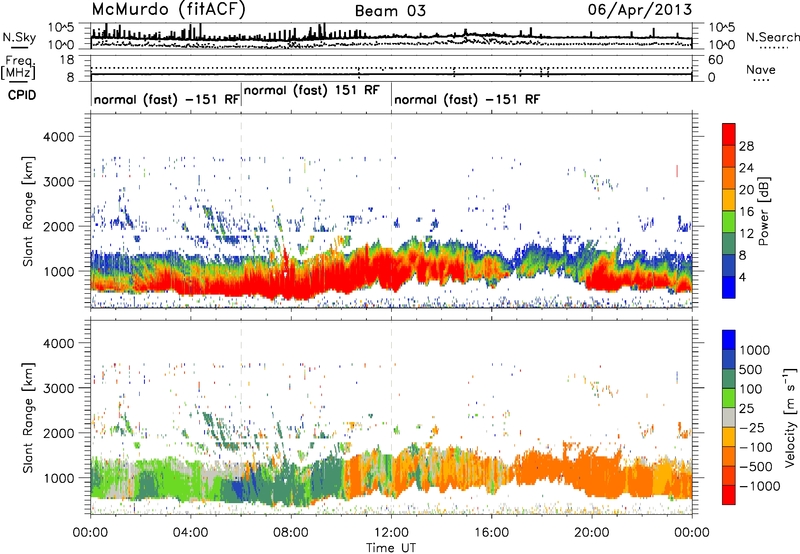
Task: Select the N.Sky legend label
Action: [19, 37]
